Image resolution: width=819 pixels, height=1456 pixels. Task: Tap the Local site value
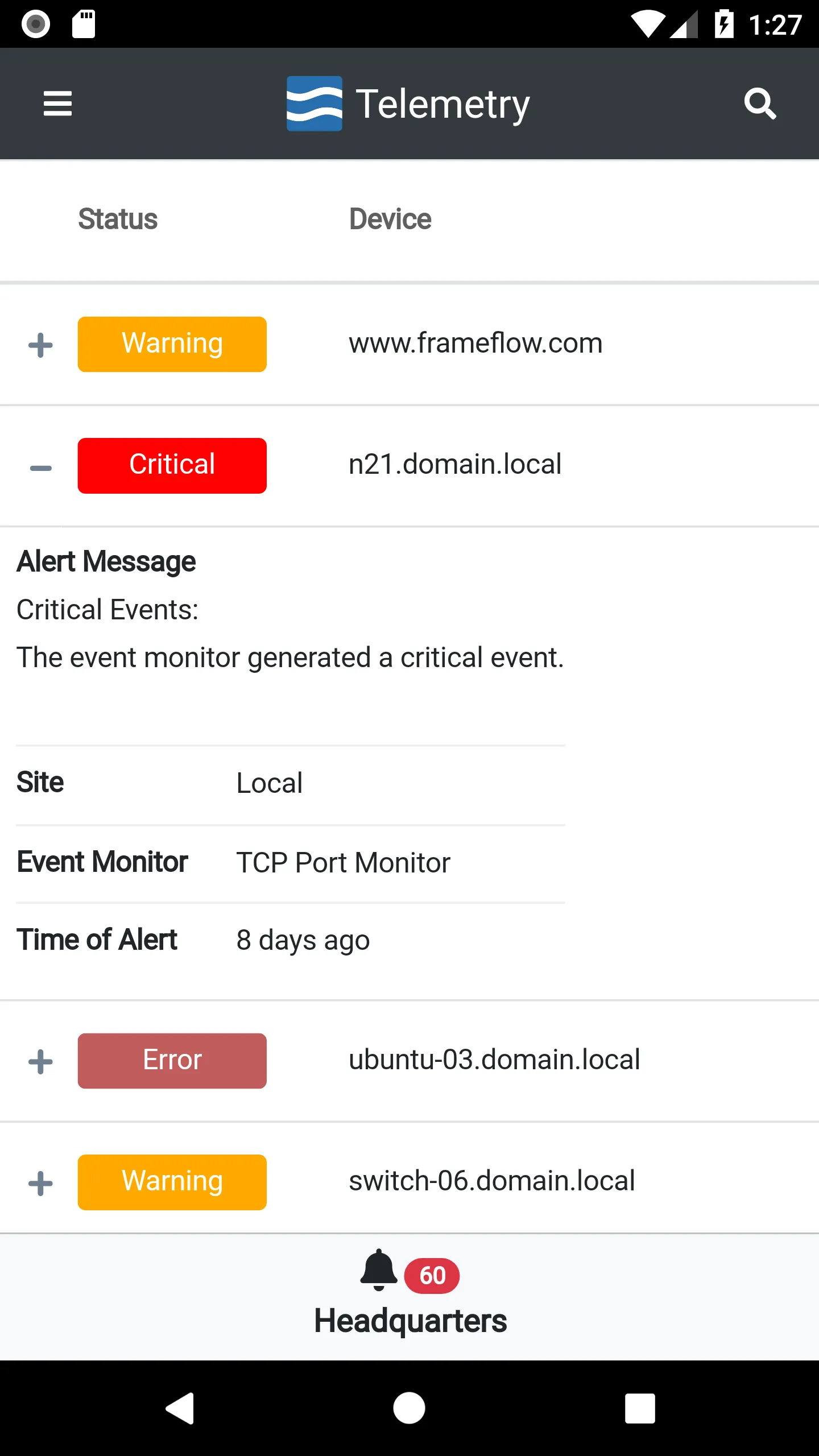(x=270, y=783)
